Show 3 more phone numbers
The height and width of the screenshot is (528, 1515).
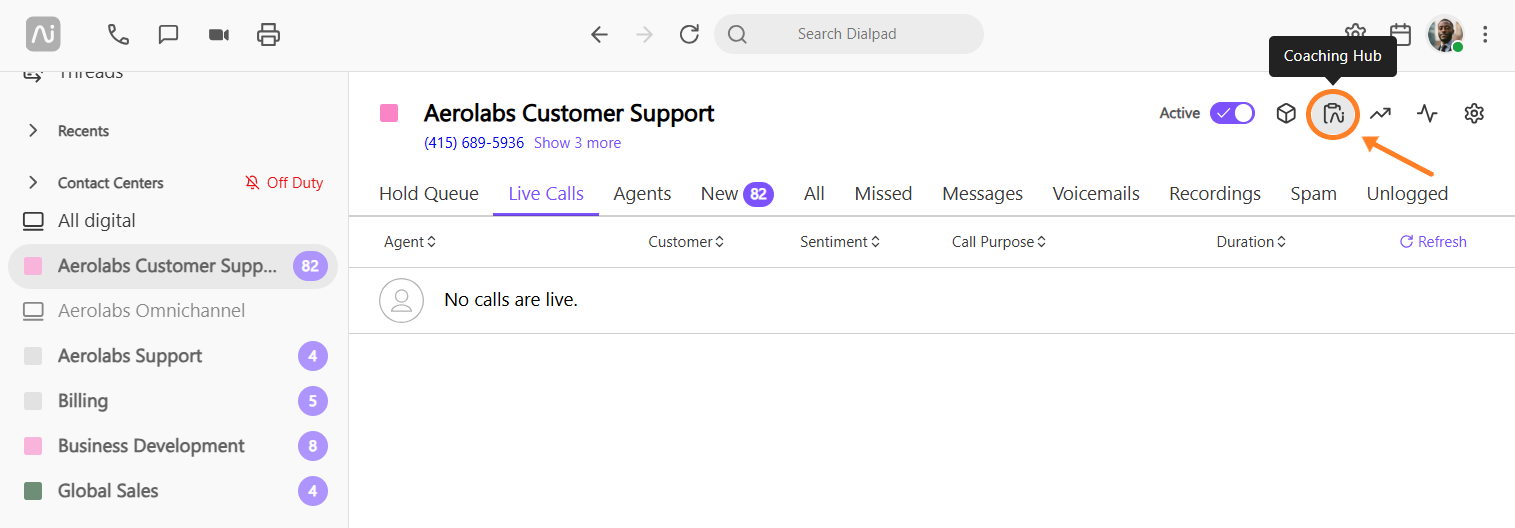pos(577,143)
